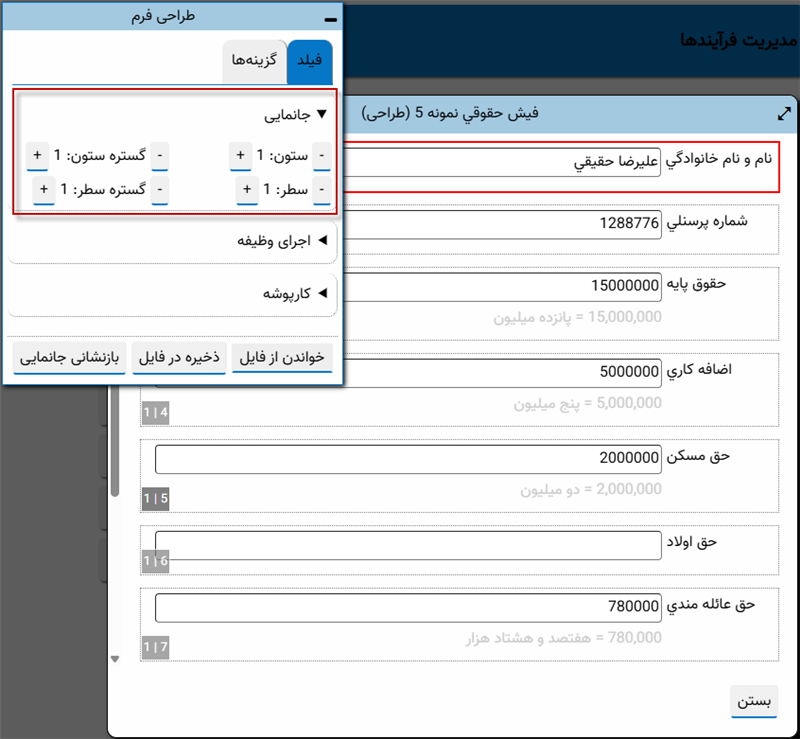Image resolution: width=800 pixels, height=739 pixels.
Task: Click minus next to گستره ستون
Action: coord(160,156)
